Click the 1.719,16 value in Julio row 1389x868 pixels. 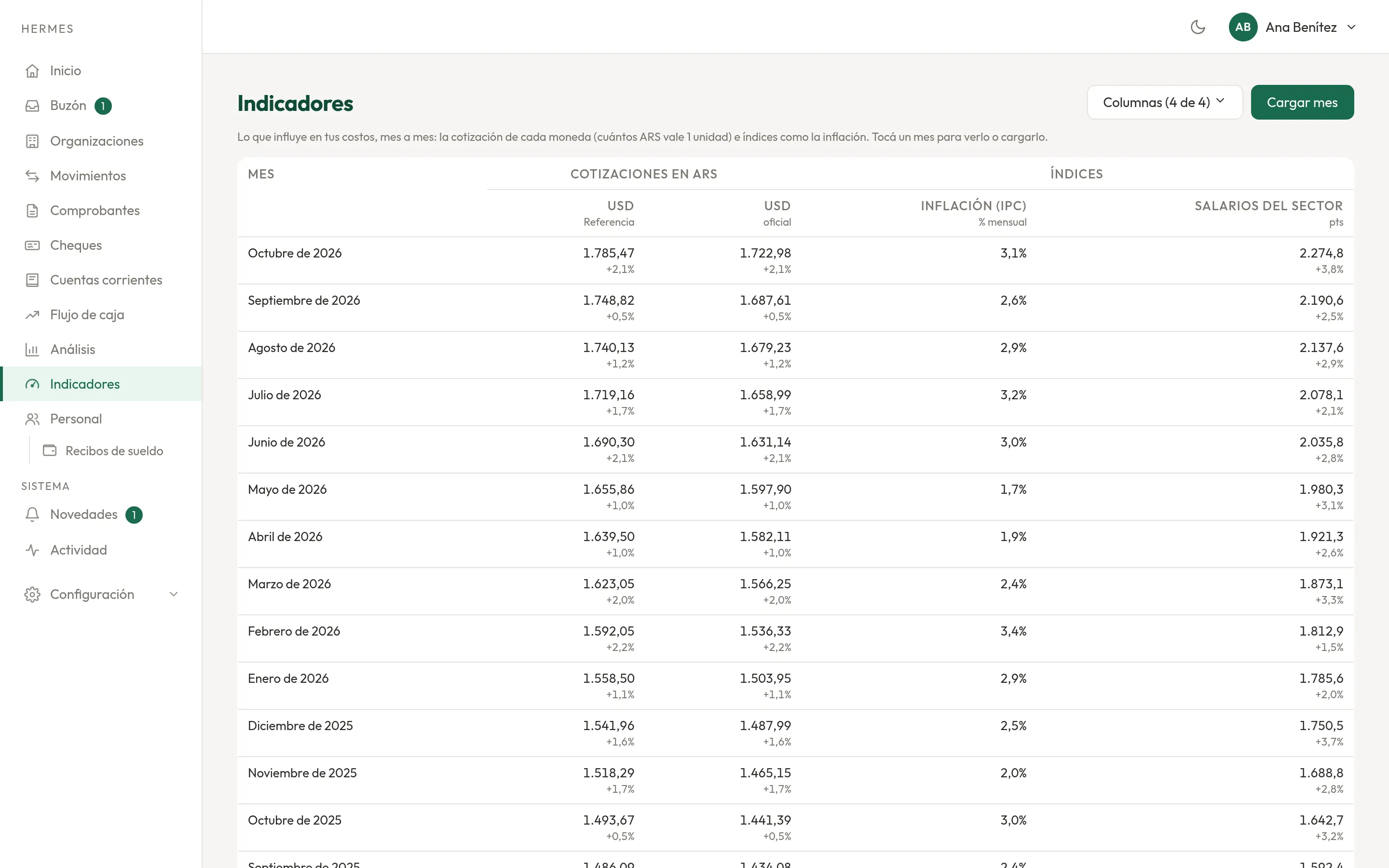[608, 395]
